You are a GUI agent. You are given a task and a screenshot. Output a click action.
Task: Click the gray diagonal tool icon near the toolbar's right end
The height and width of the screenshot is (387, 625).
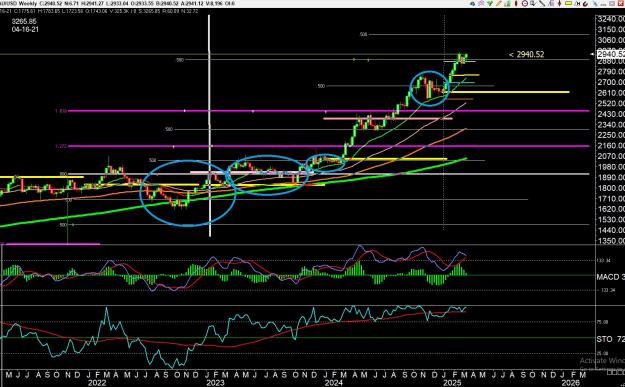click(595, 4)
